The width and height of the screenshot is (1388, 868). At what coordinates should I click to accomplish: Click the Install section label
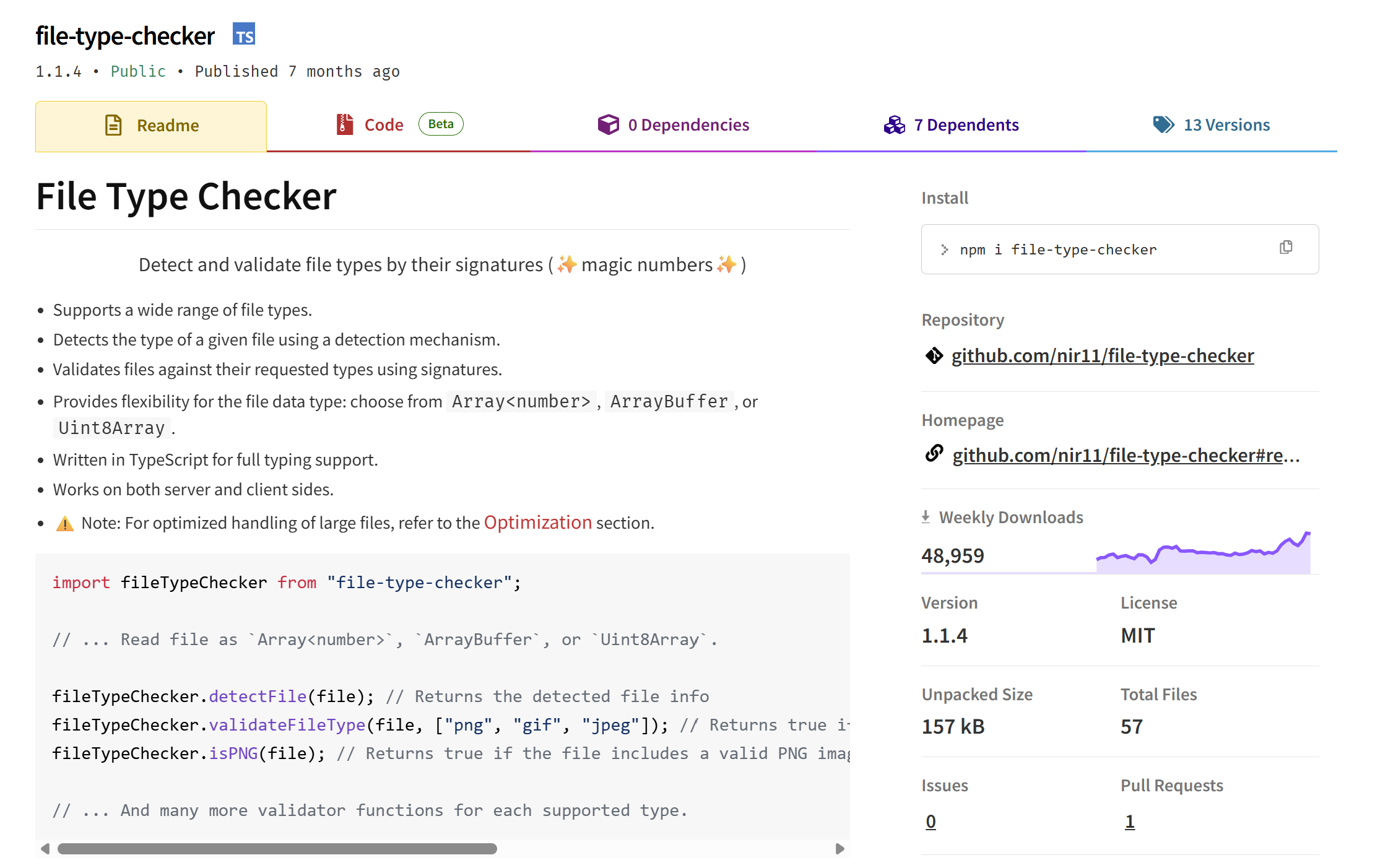click(x=944, y=197)
